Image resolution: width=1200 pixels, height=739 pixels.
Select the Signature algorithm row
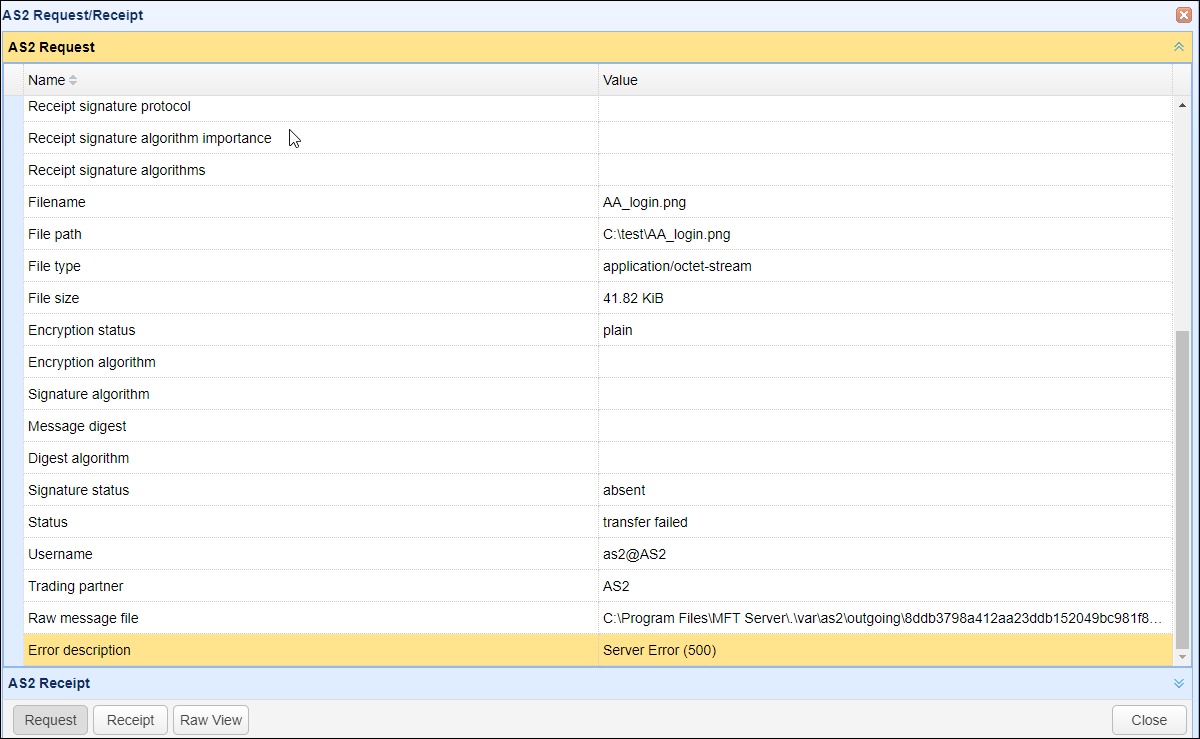598,394
